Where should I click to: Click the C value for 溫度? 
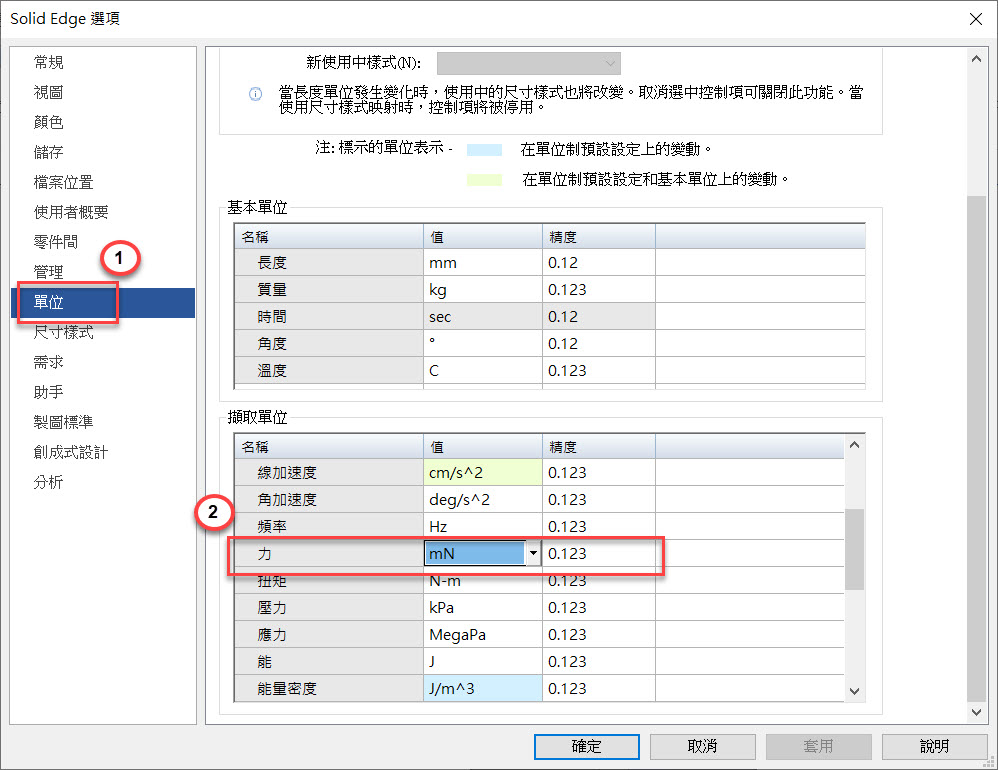[x=482, y=370]
